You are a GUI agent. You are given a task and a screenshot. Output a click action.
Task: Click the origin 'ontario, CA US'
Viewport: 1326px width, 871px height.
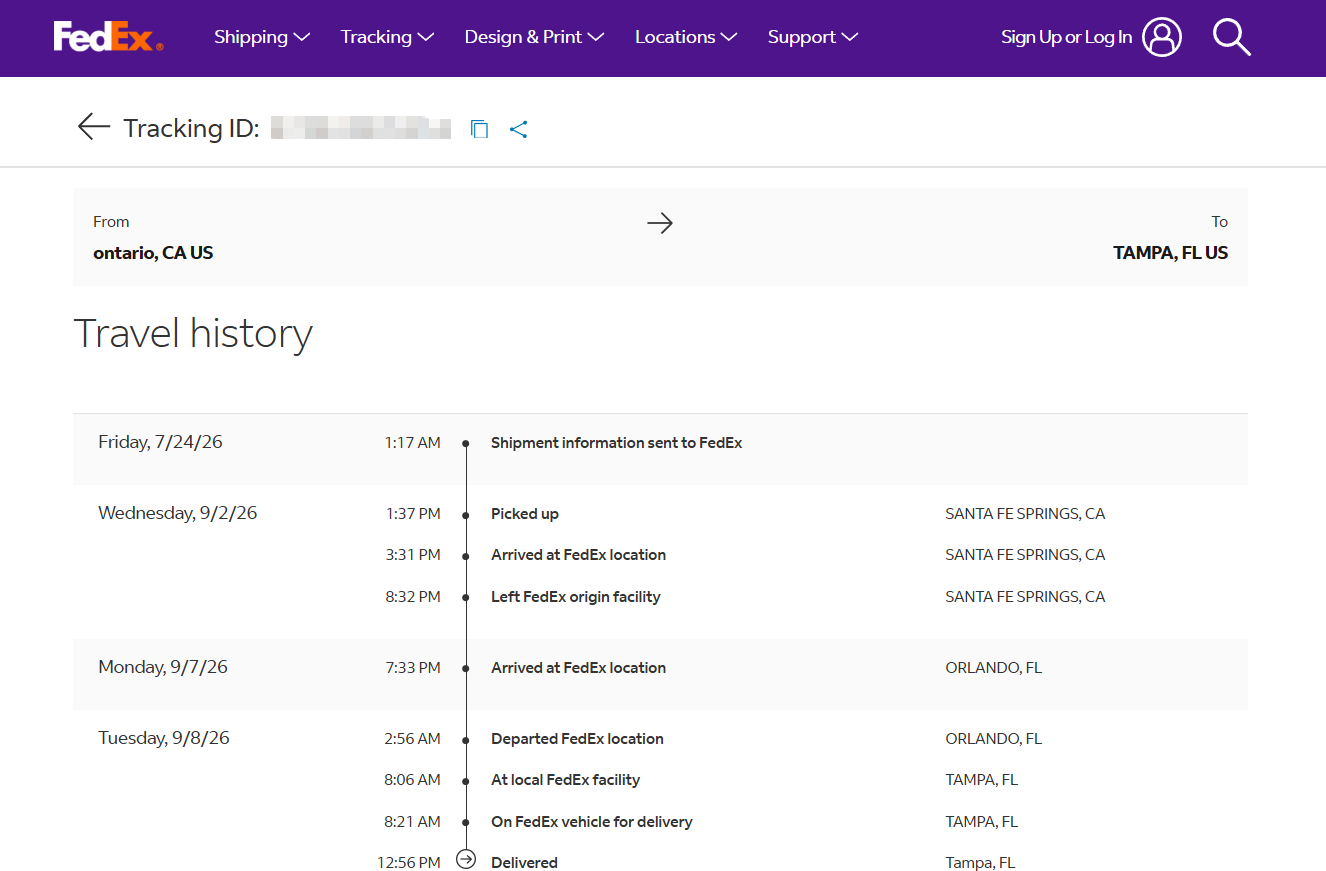click(153, 253)
